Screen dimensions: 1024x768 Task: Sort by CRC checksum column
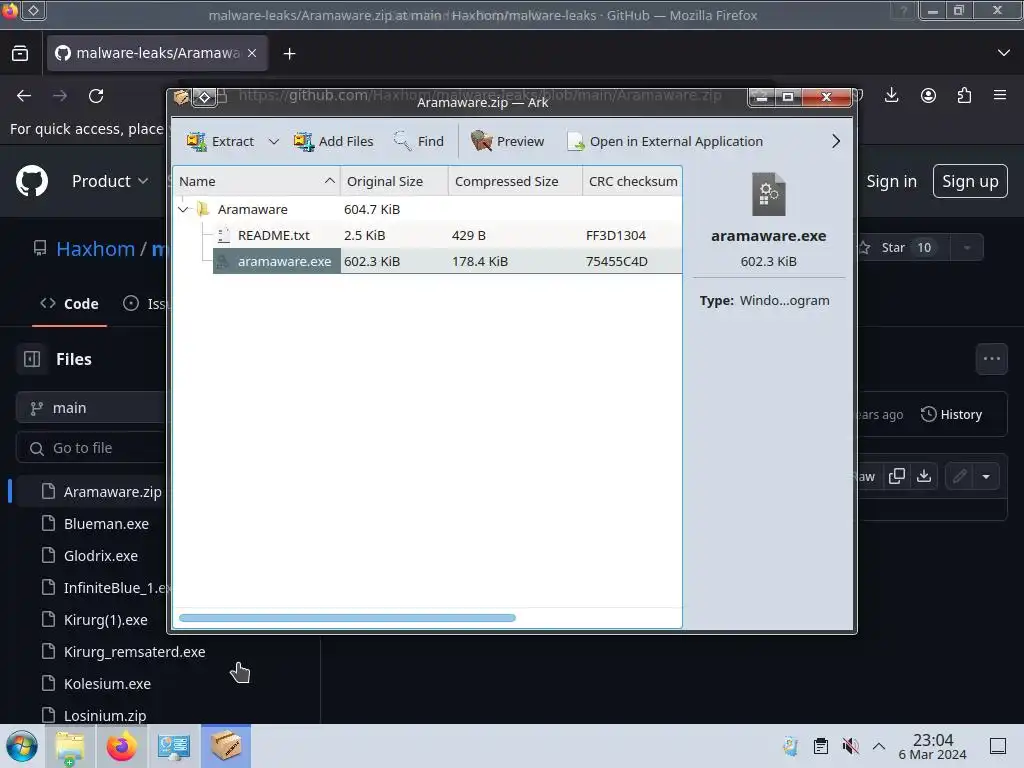[x=632, y=181]
